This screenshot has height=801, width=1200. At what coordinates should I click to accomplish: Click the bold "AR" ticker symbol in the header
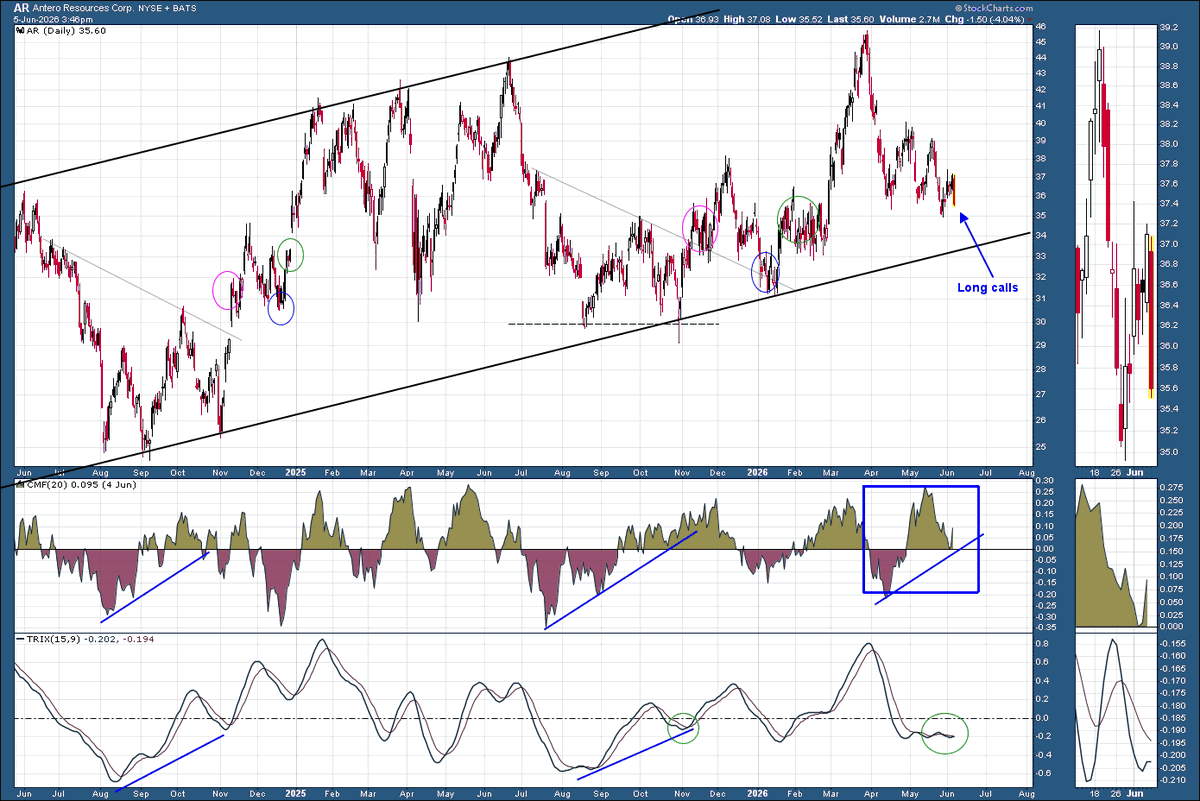(21, 6)
